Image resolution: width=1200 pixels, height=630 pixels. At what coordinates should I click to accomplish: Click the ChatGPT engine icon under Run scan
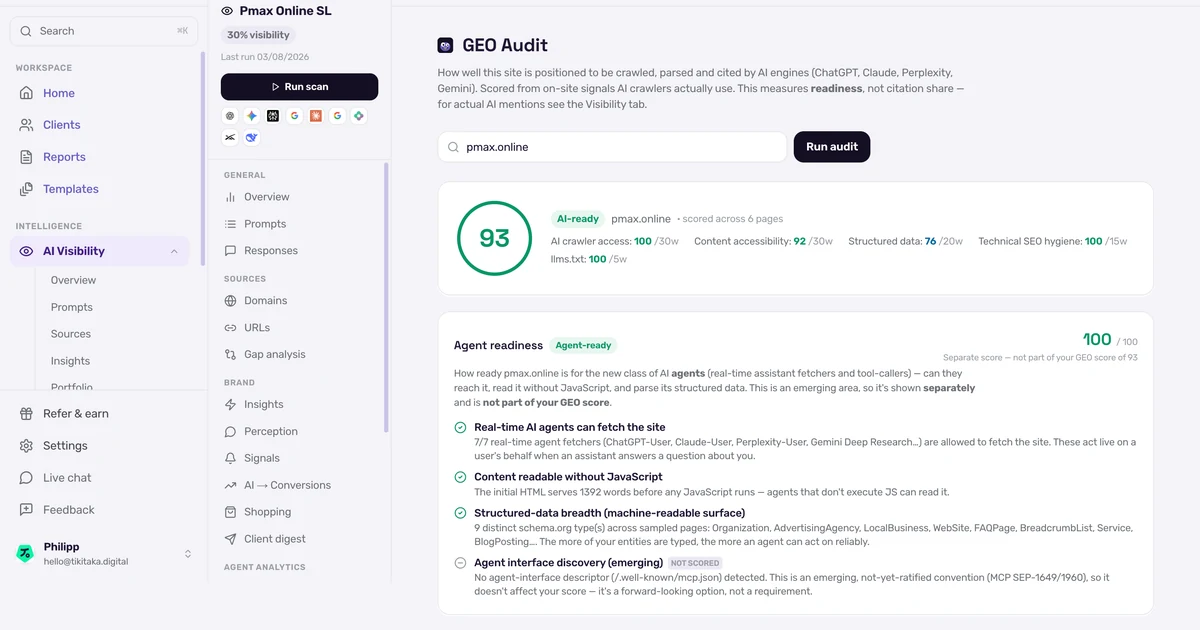click(230, 116)
